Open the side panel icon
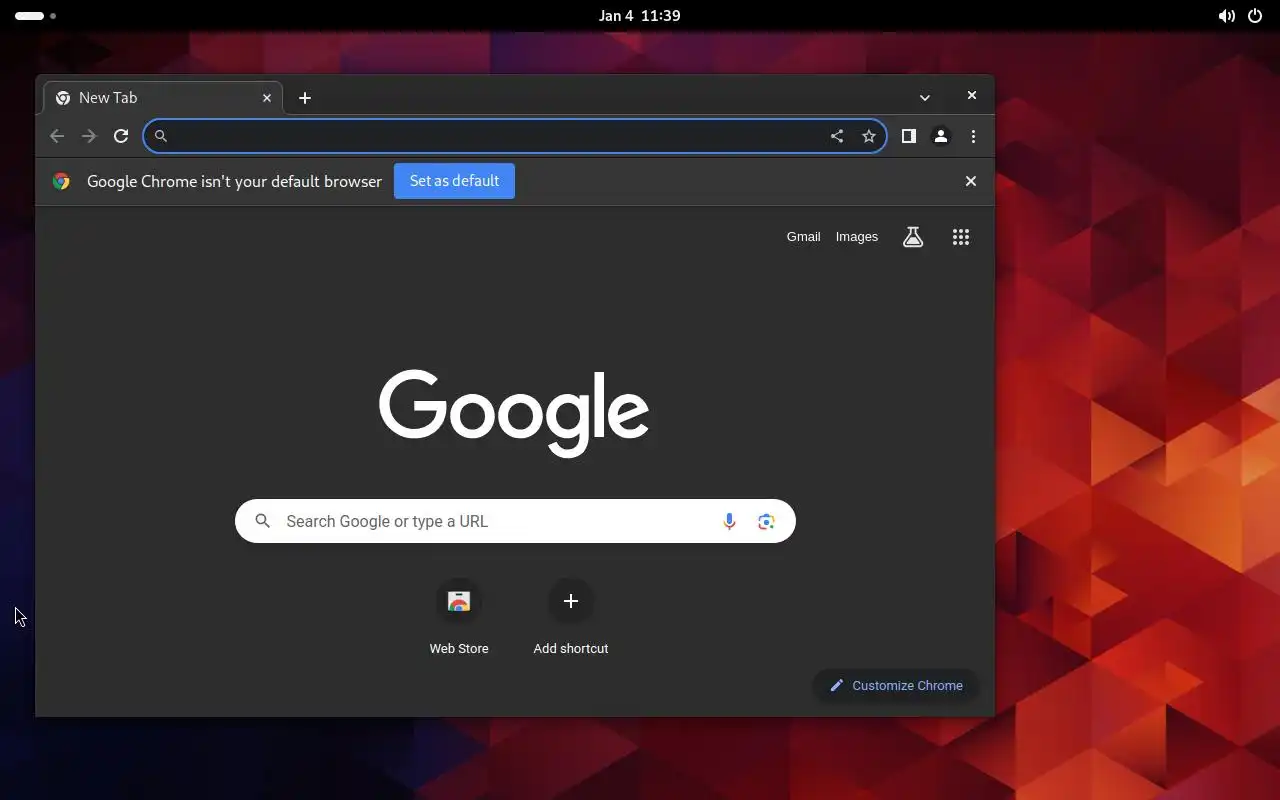Image resolution: width=1280 pixels, height=800 pixels. point(909,136)
